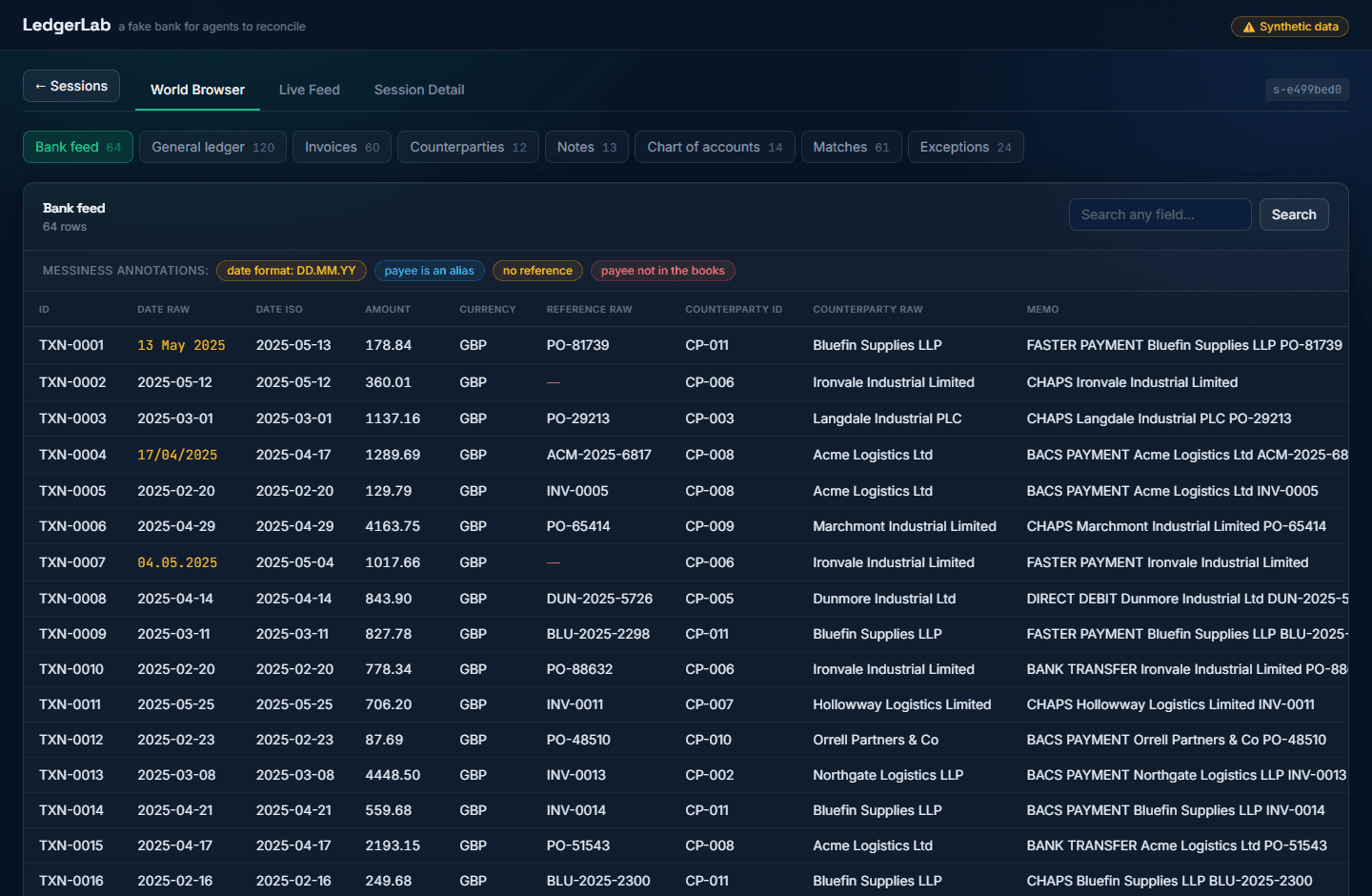The width and height of the screenshot is (1372, 896).
Task: Click Hollowway Logistics Limited counterparty cell
Action: tap(901, 704)
